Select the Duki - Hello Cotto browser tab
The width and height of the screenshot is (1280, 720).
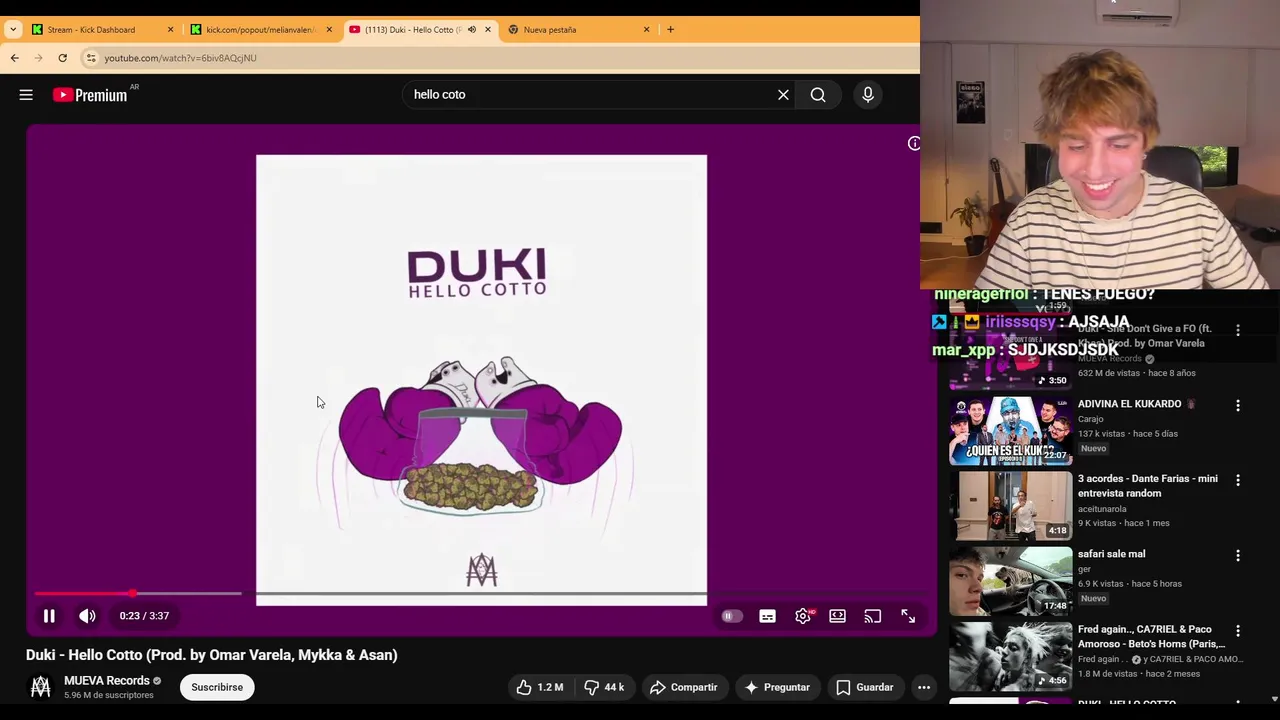coord(412,30)
